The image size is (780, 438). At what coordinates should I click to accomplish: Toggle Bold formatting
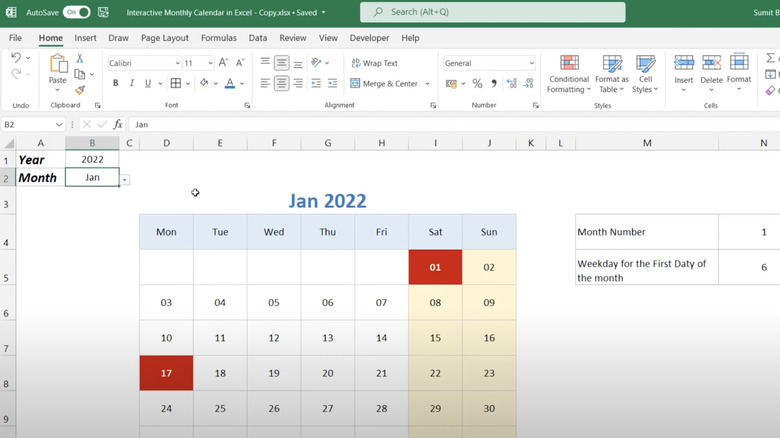pyautogui.click(x=116, y=84)
